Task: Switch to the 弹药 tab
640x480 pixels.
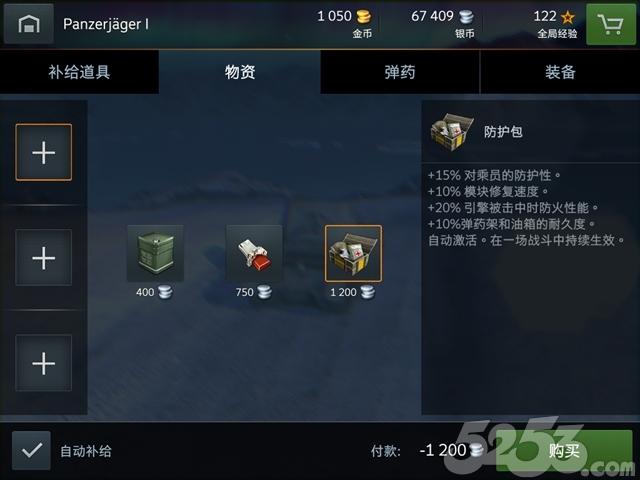Action: [x=400, y=72]
